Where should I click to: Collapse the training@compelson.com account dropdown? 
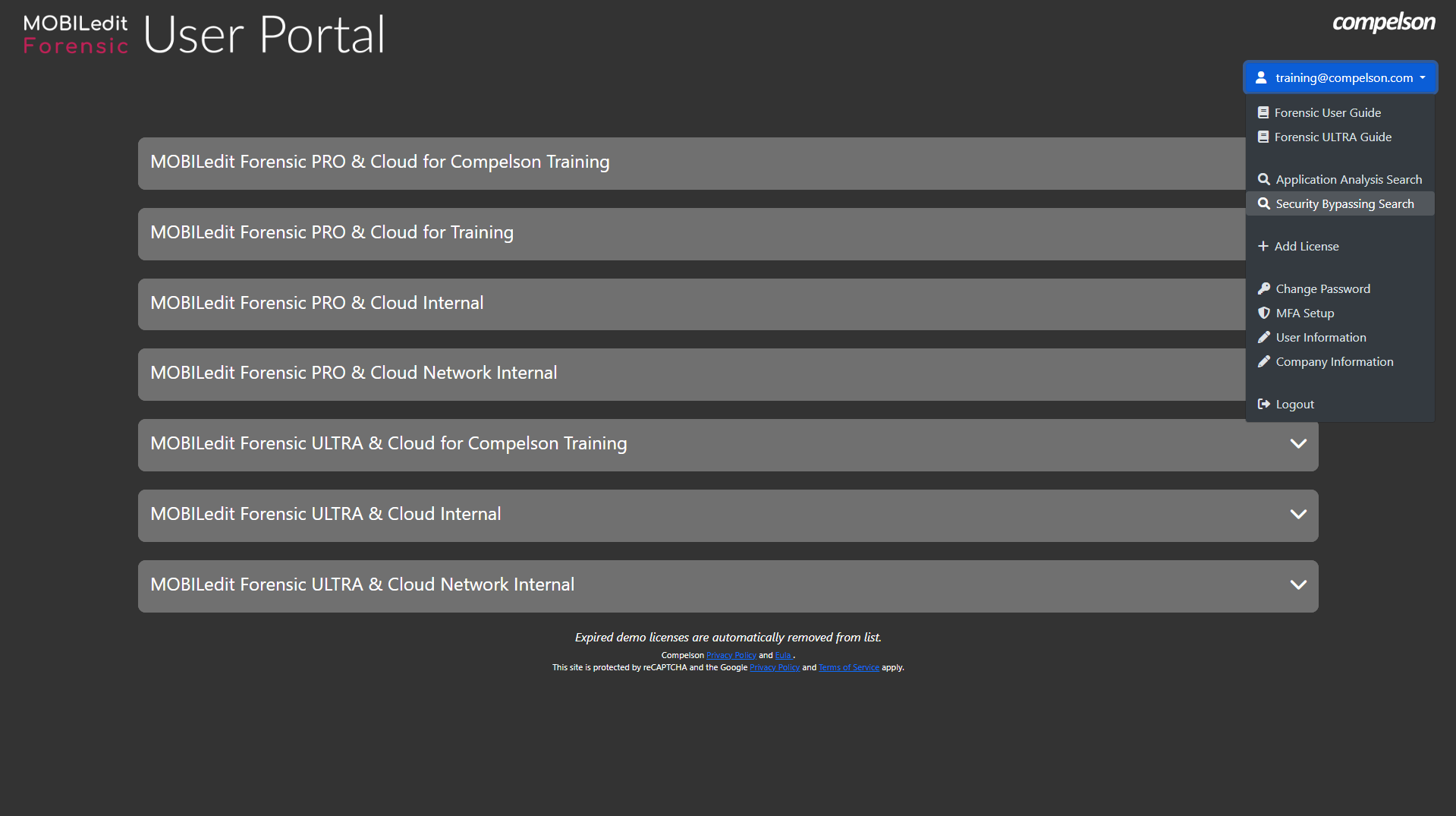pos(1340,77)
